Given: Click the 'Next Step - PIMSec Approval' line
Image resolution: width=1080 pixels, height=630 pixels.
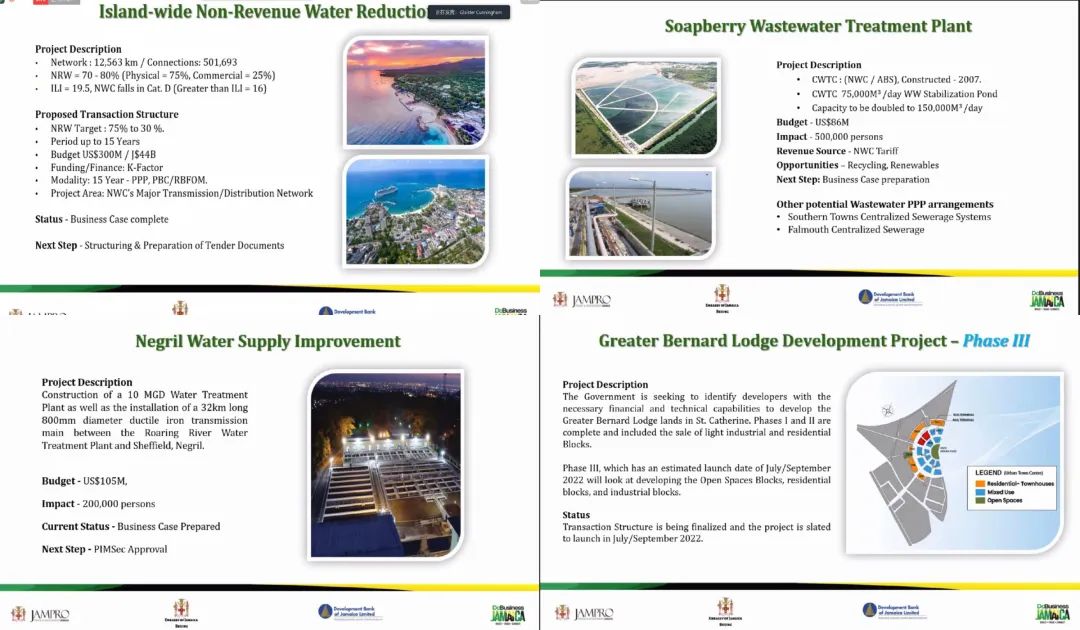Looking at the screenshot, I should pyautogui.click(x=104, y=549).
